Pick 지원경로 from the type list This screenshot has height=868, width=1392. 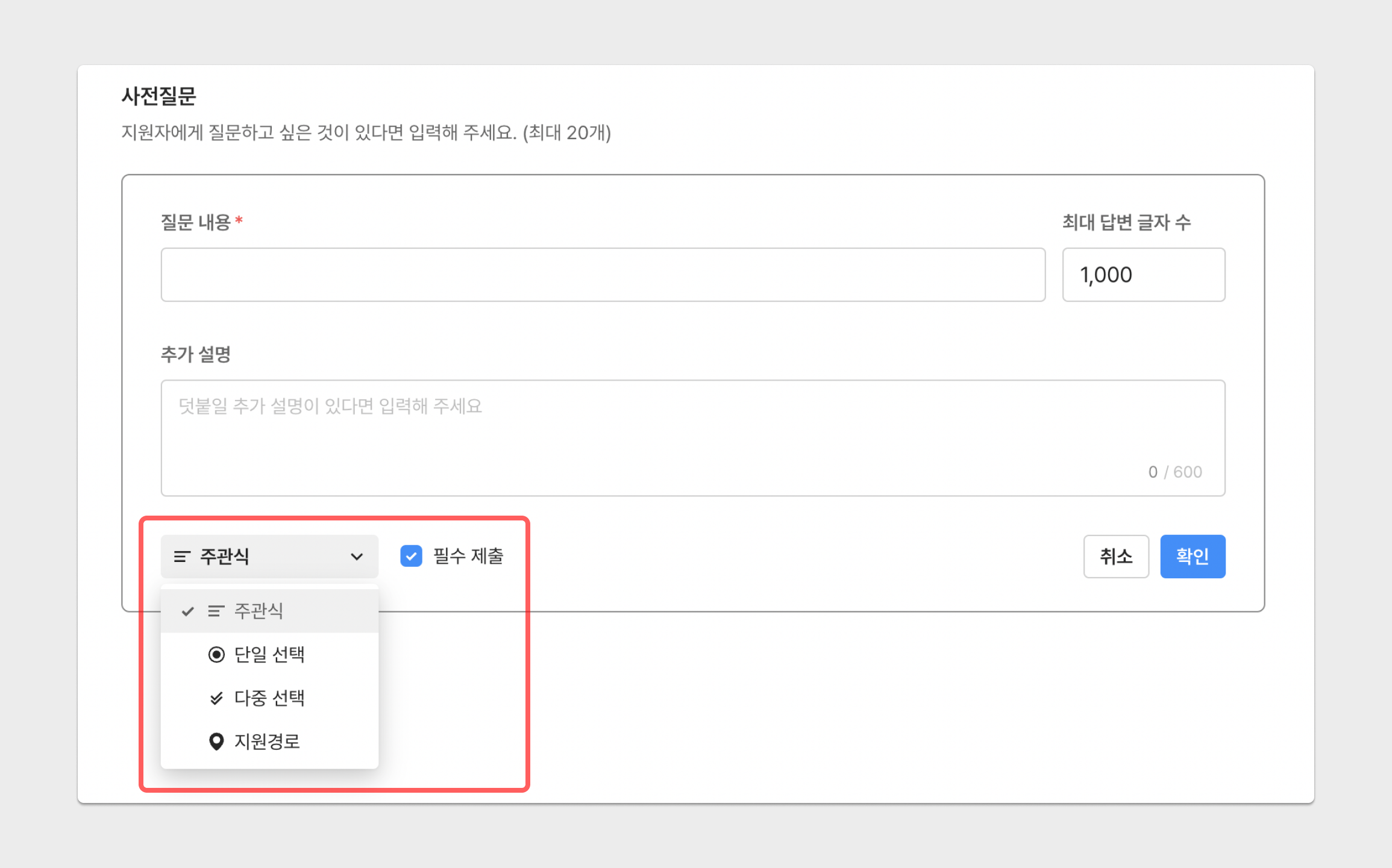coord(267,742)
